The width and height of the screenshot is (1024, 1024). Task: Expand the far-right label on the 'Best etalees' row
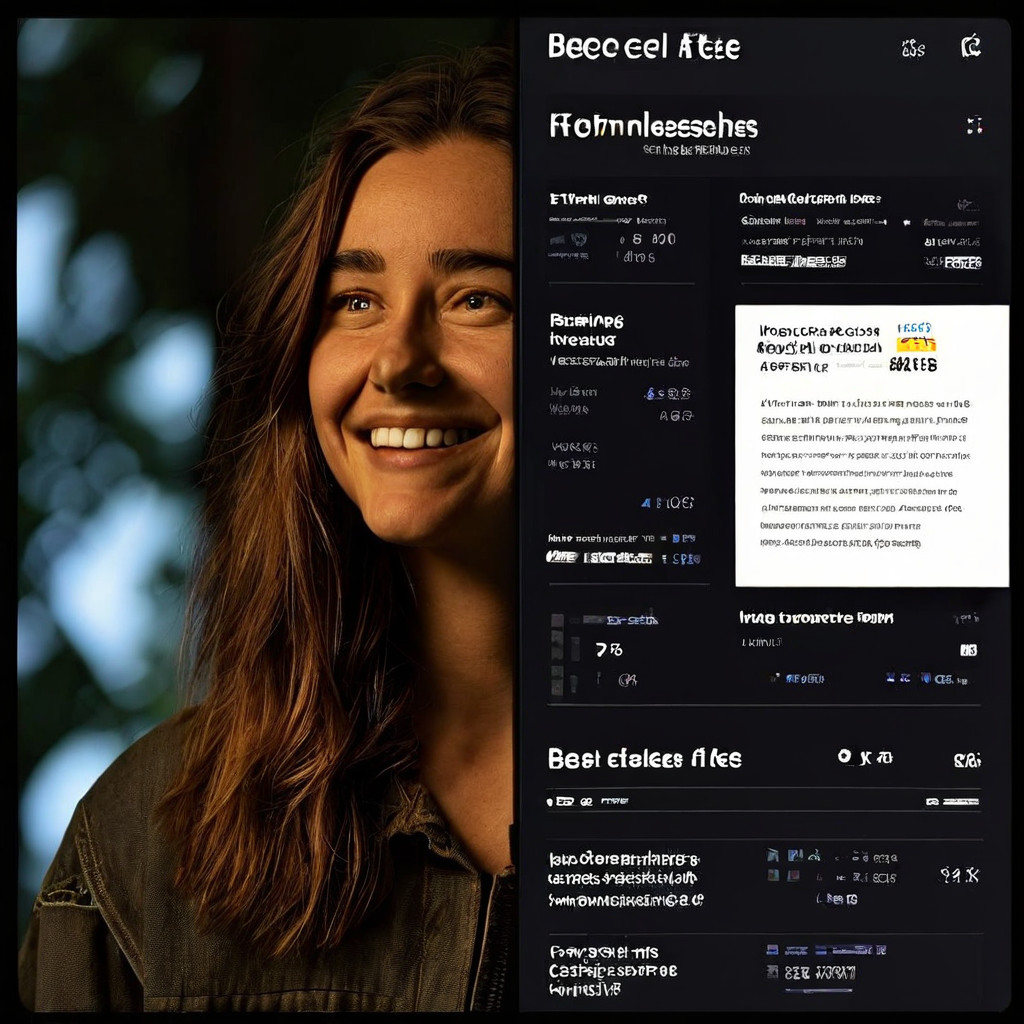(966, 760)
